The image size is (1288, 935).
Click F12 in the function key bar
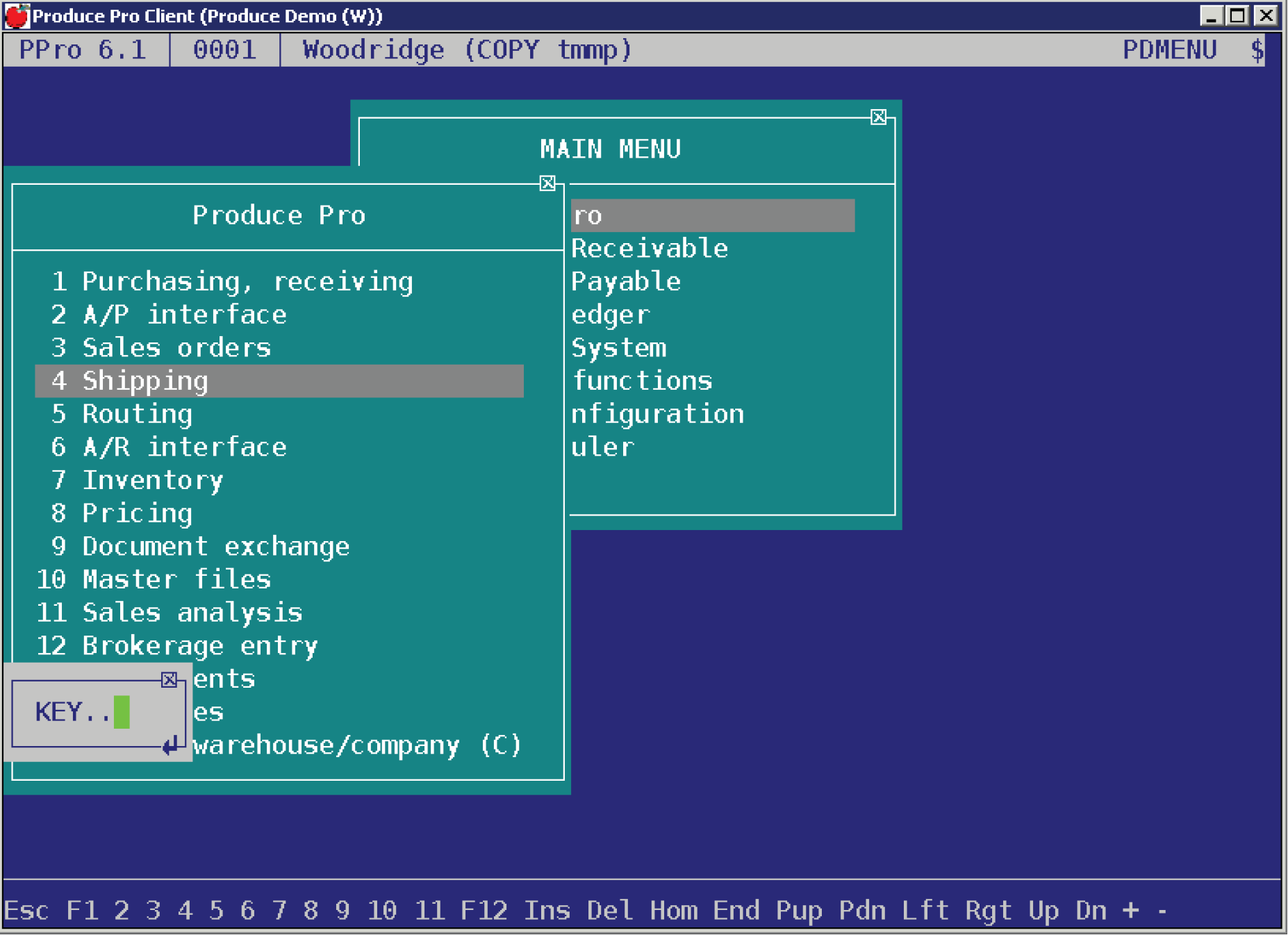click(484, 910)
